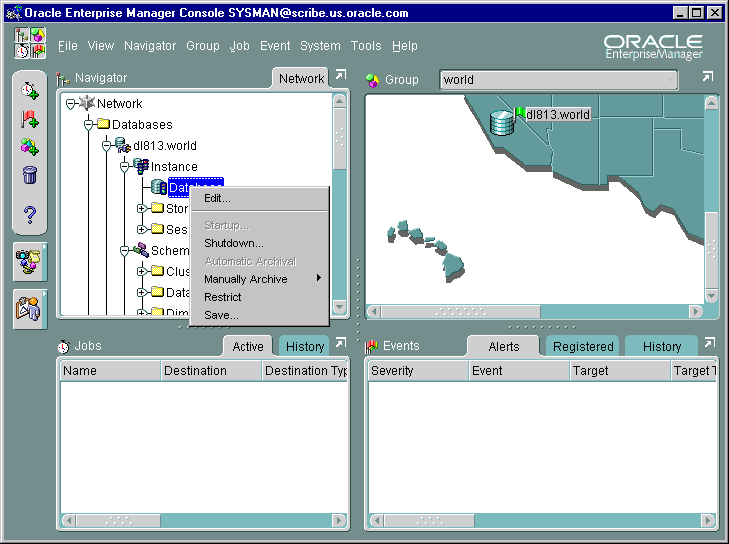This screenshot has width=729, height=544.
Task: Collapse the dl813.world node
Action: tap(106, 146)
